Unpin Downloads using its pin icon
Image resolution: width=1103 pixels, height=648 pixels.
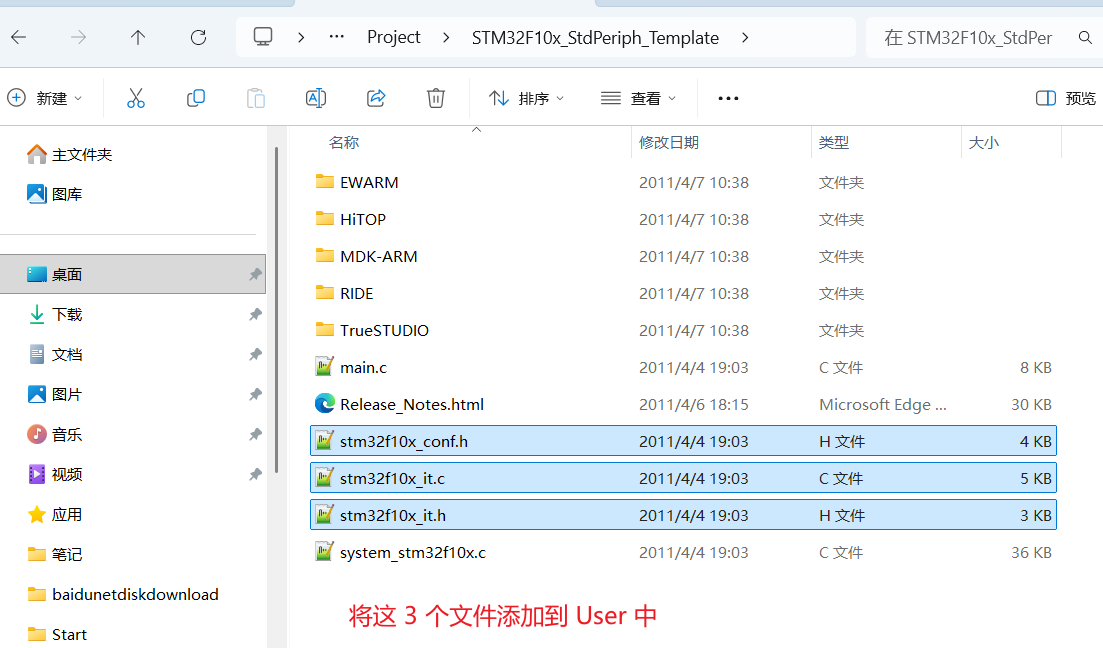pyautogui.click(x=255, y=315)
